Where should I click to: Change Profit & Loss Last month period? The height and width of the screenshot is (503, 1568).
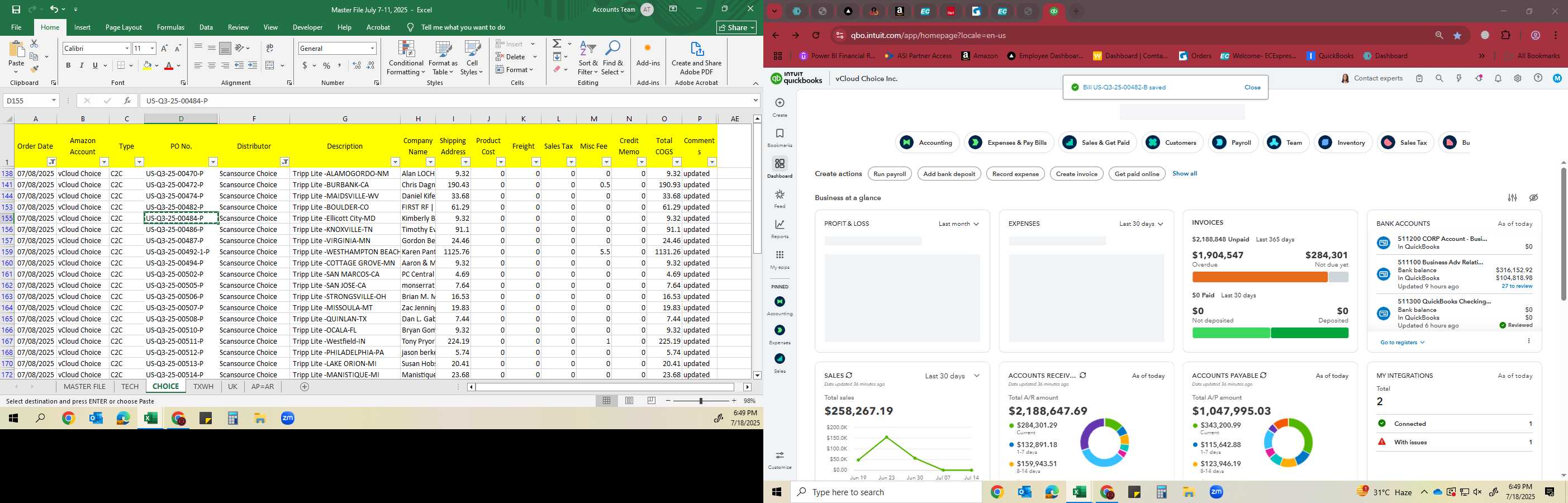(959, 224)
